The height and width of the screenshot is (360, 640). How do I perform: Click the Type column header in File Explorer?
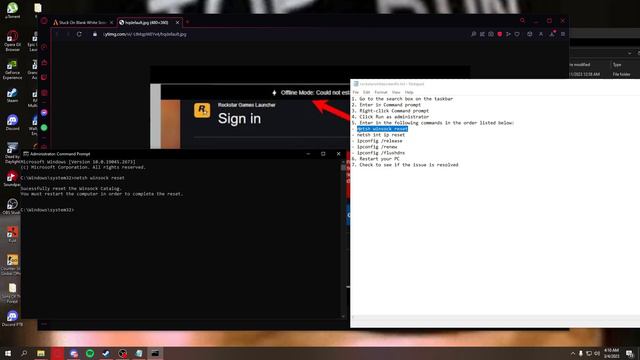pyautogui.click(x=617, y=64)
